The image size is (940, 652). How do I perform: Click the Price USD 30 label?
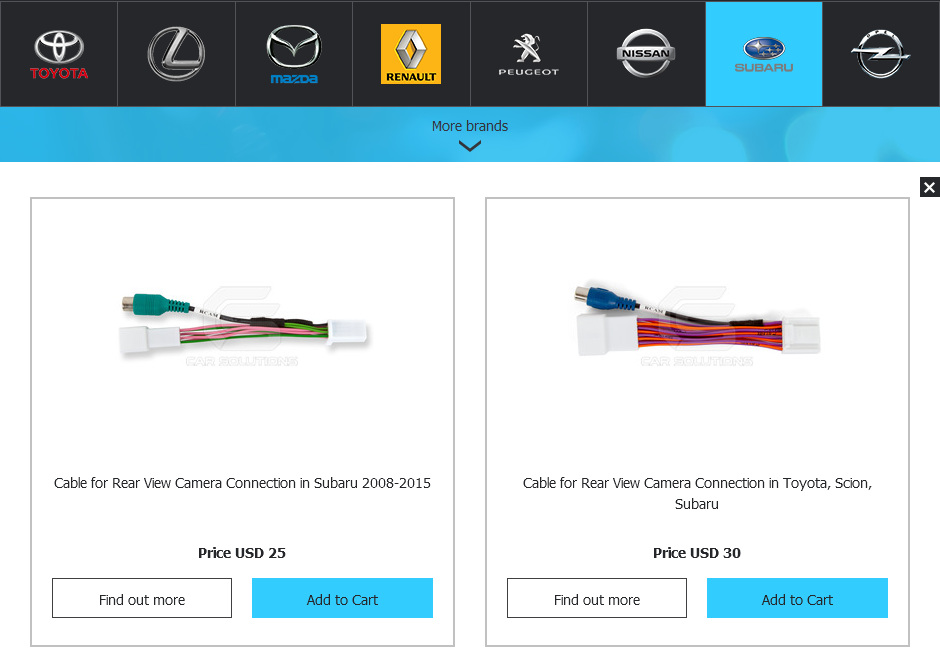697,553
